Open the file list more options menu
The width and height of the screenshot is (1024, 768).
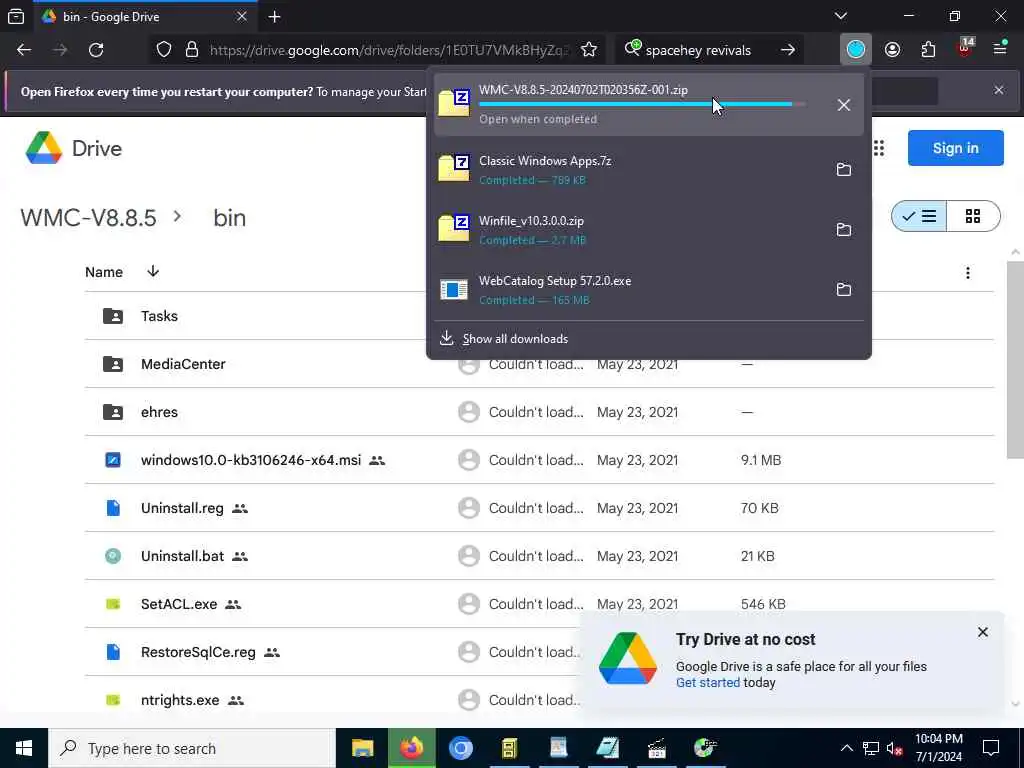click(x=968, y=272)
